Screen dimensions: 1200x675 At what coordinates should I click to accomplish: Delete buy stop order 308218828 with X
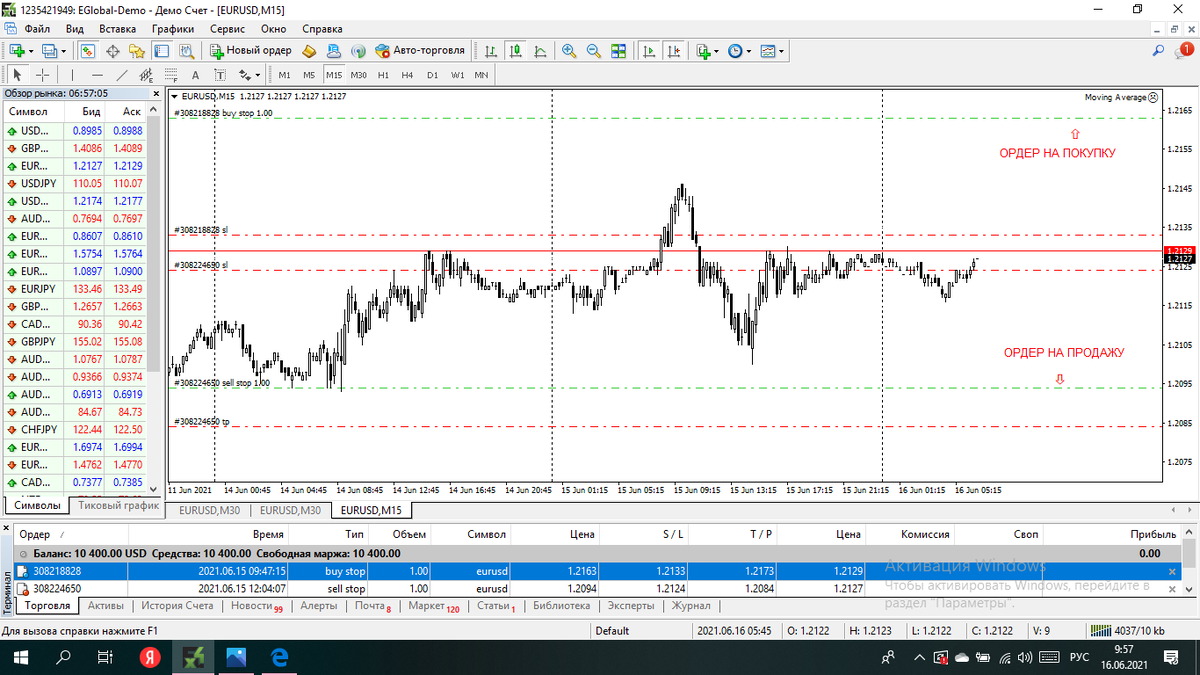coord(1173,572)
